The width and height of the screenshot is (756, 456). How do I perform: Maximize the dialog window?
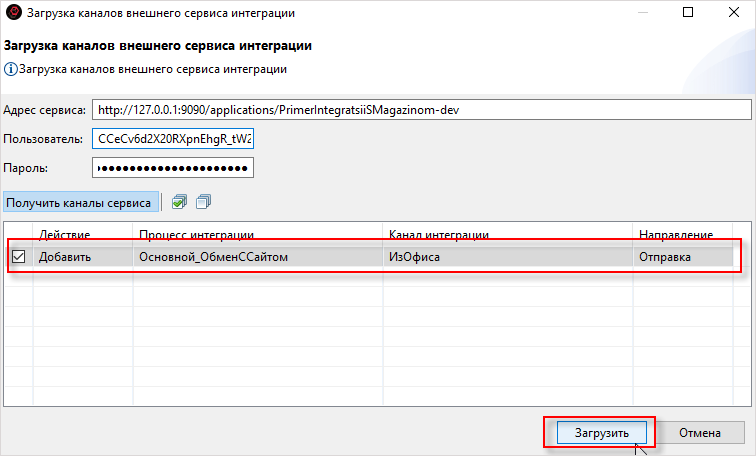coord(689,15)
